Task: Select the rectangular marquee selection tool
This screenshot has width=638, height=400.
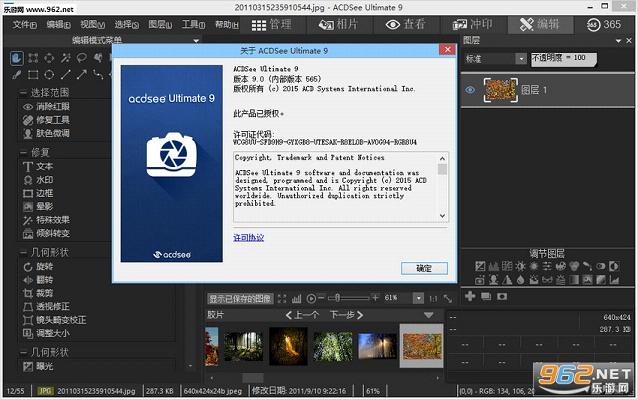Action: click(33, 58)
